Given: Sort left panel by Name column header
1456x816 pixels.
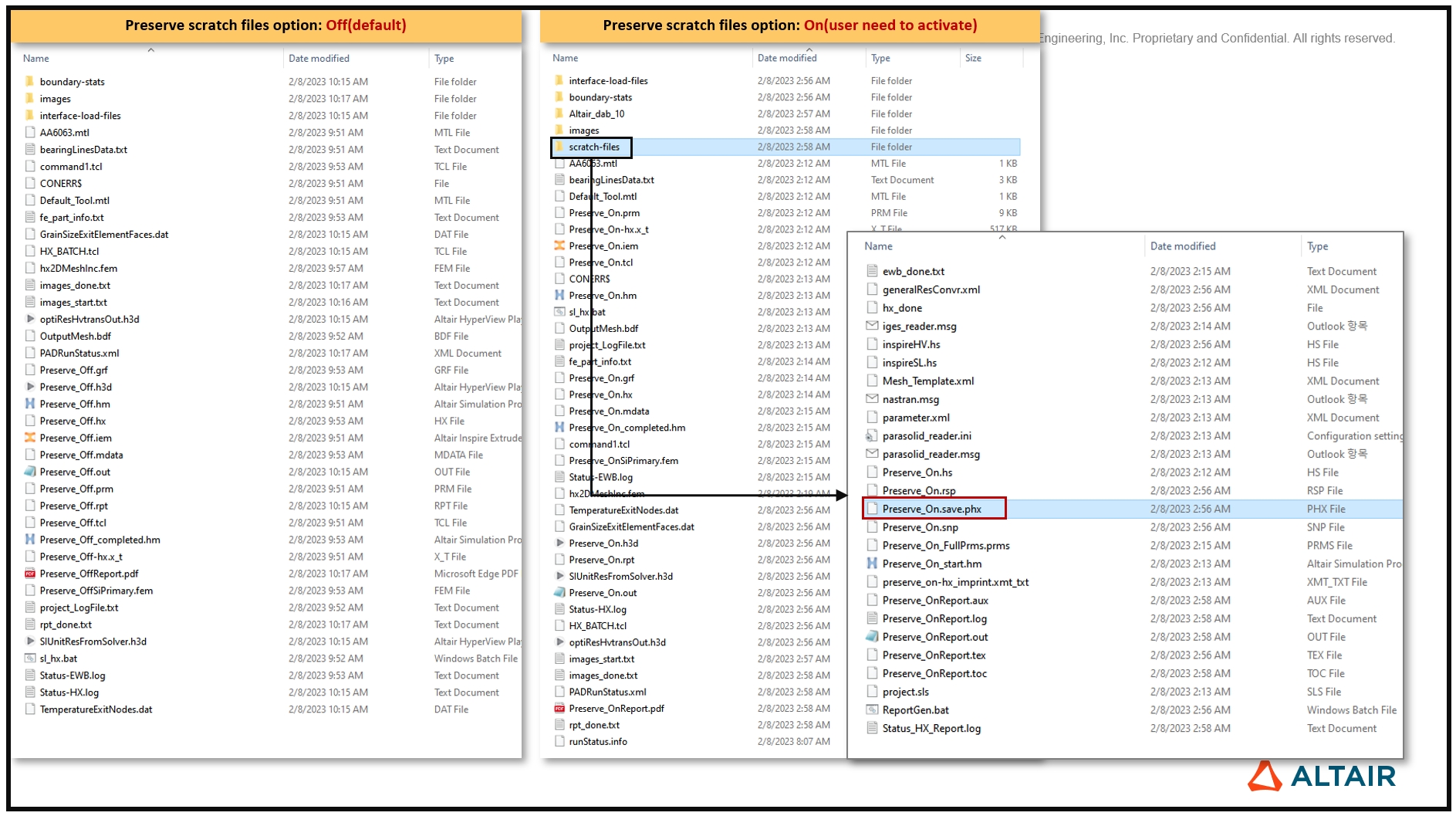Looking at the screenshot, I should (x=35, y=58).
